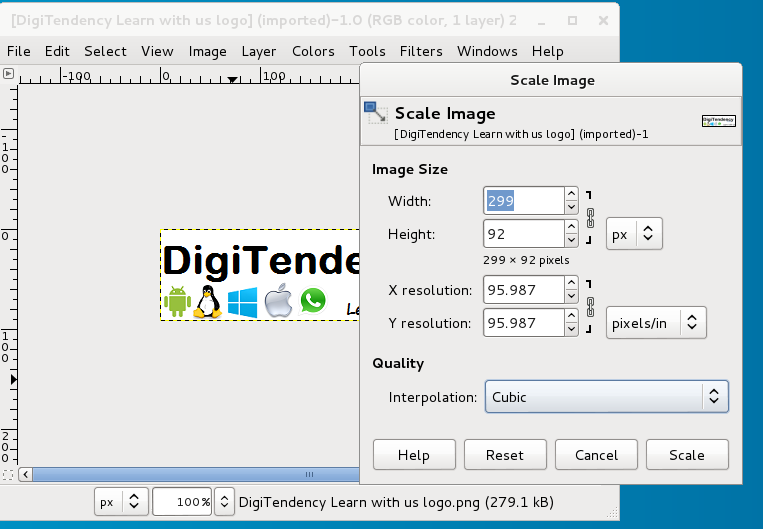Decrease Height with the down arrow

pyautogui.click(x=571, y=240)
